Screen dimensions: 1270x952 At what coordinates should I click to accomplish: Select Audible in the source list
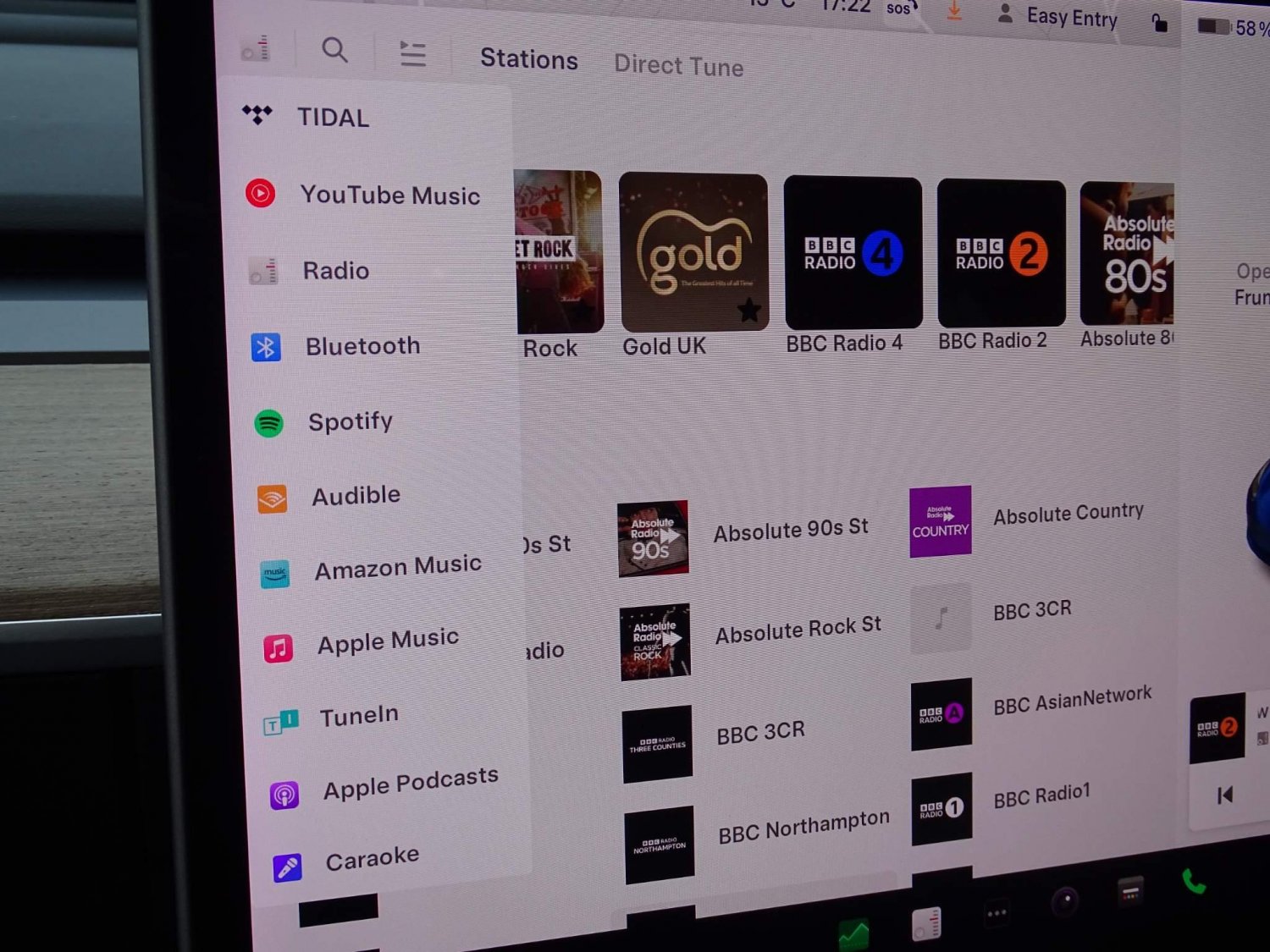point(329,496)
